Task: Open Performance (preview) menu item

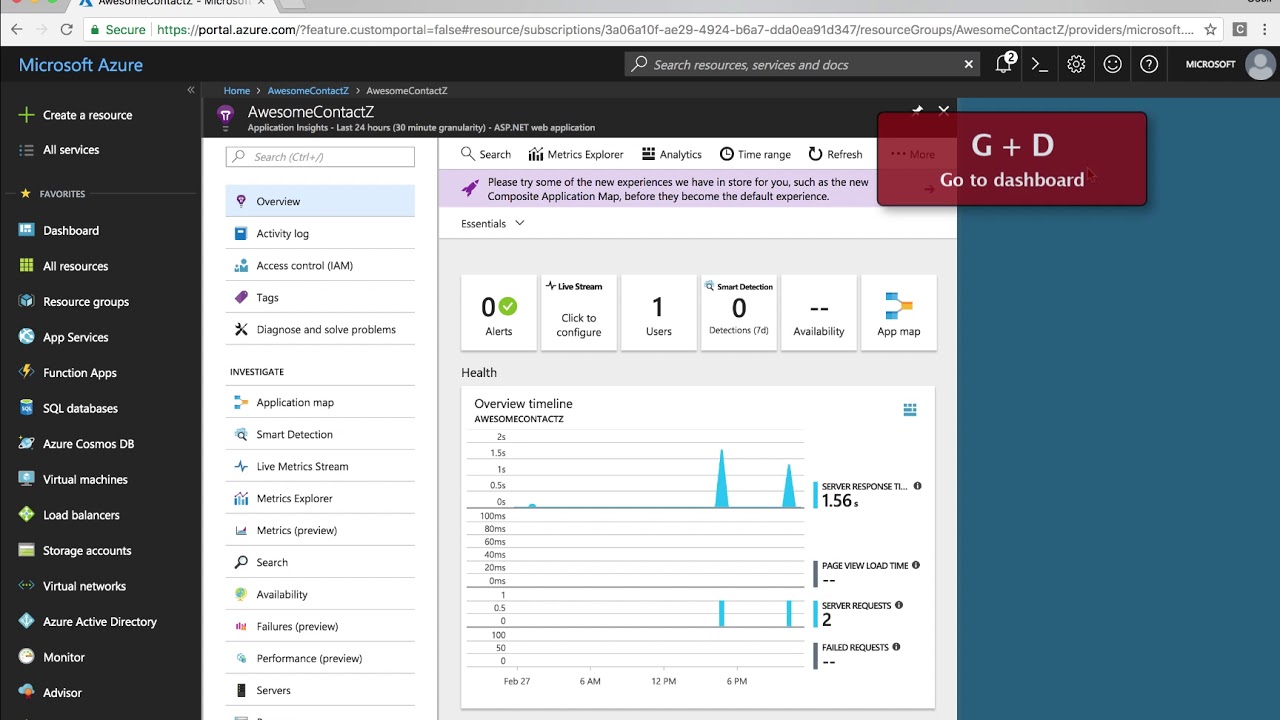Action: [x=320, y=658]
